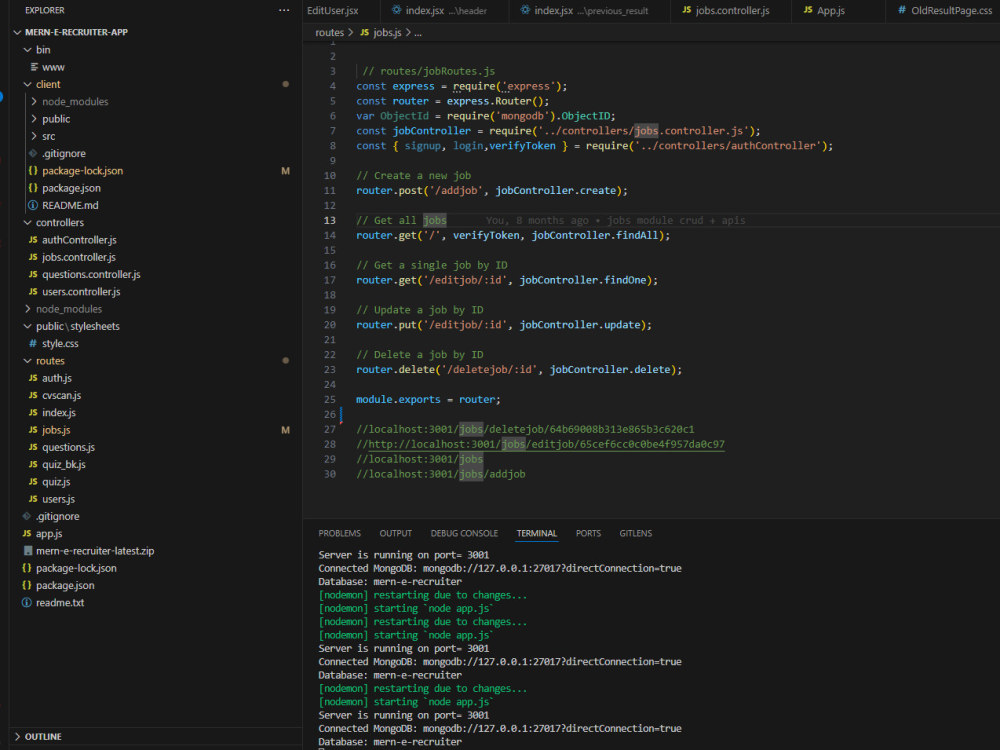Collapse the client folder

[x=27, y=84]
